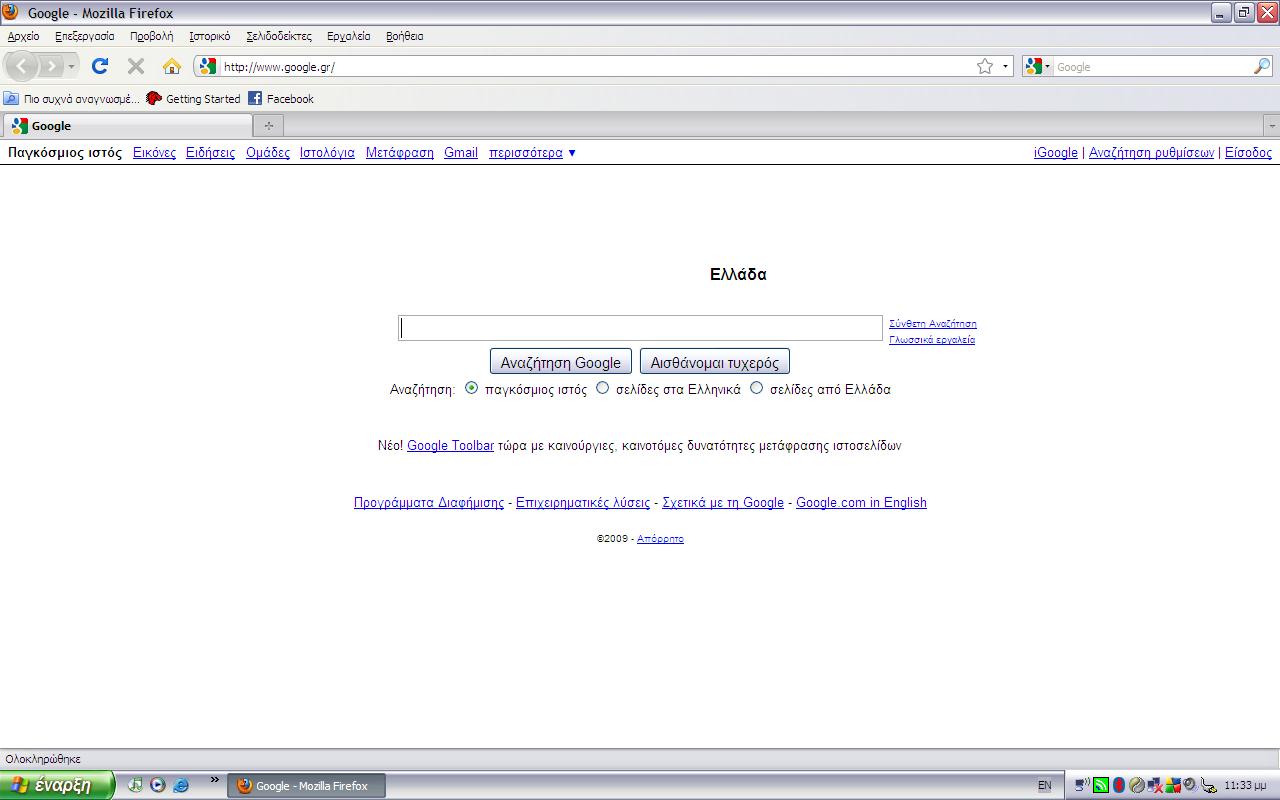Open the Σύνθετη Αναζήτηση link
Screen dimensions: 1280x800
(933, 324)
